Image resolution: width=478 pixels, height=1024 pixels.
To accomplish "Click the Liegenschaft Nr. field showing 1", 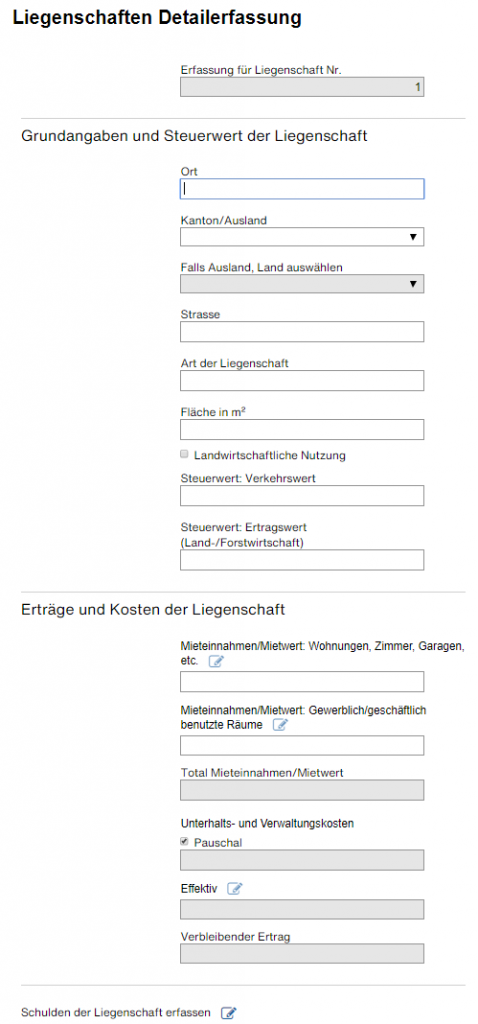I will pyautogui.click(x=302, y=87).
